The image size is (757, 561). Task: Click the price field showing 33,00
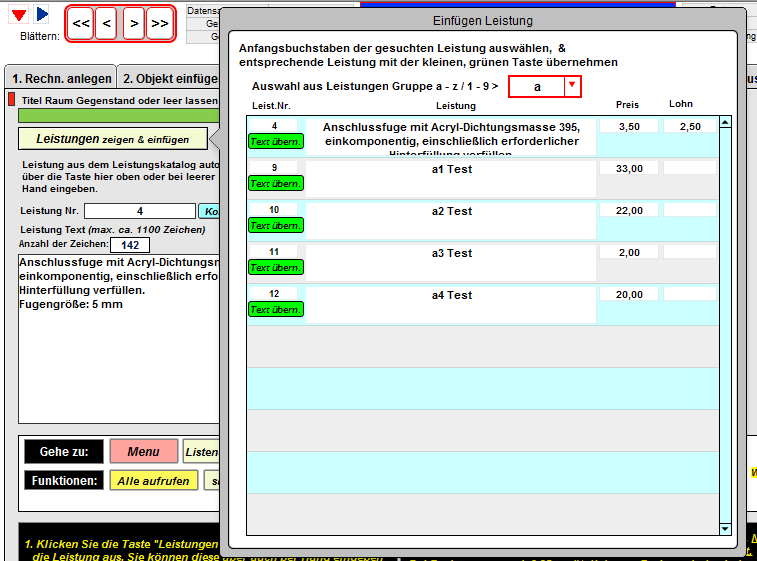[629, 169]
